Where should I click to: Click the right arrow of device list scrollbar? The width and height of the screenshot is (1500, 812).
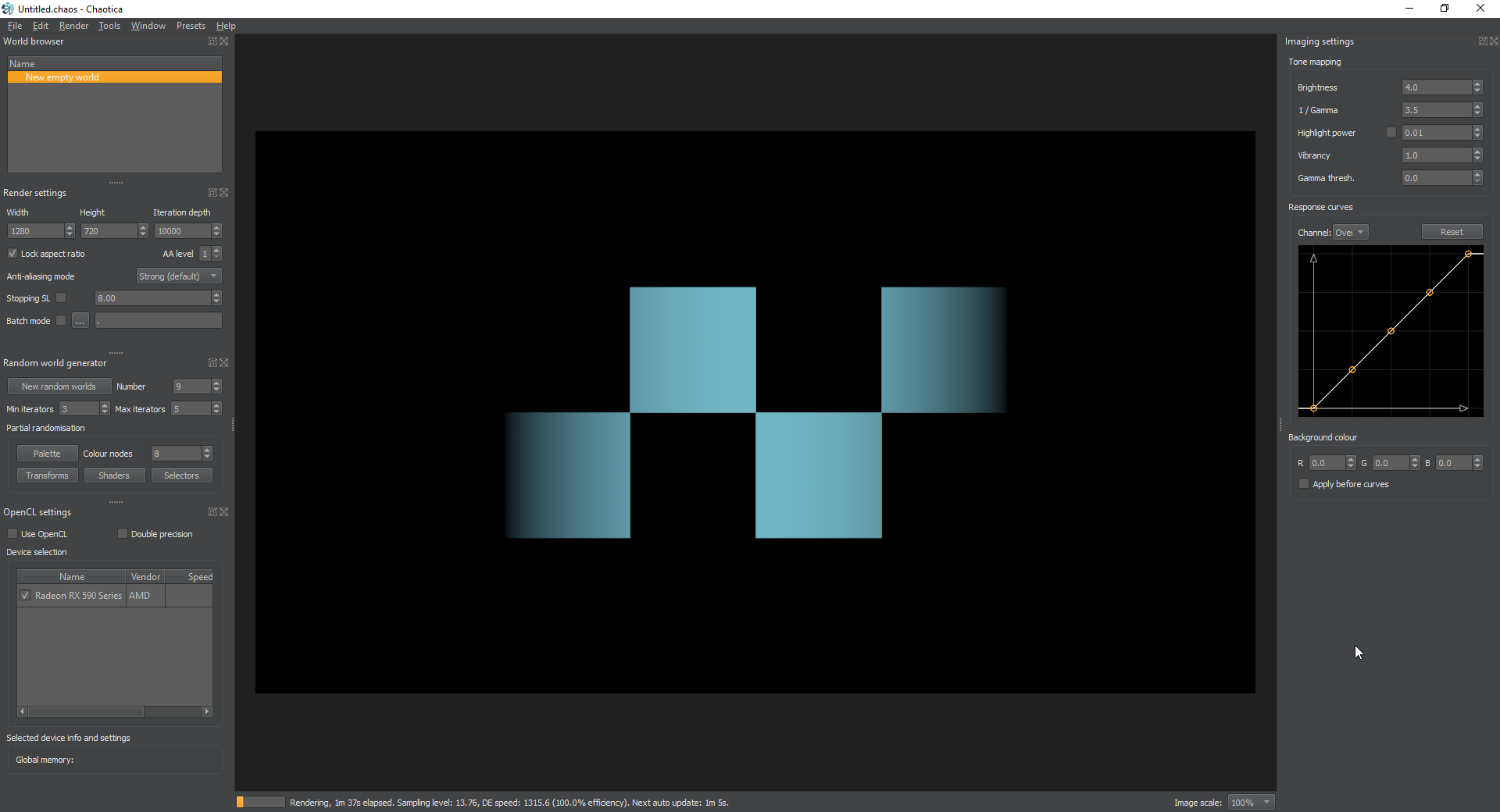207,711
